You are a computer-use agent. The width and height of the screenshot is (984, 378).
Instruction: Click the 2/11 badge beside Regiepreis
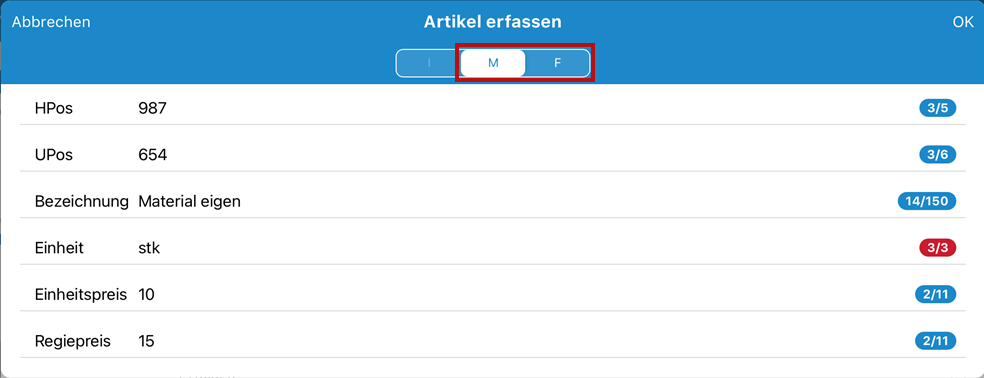(936, 341)
